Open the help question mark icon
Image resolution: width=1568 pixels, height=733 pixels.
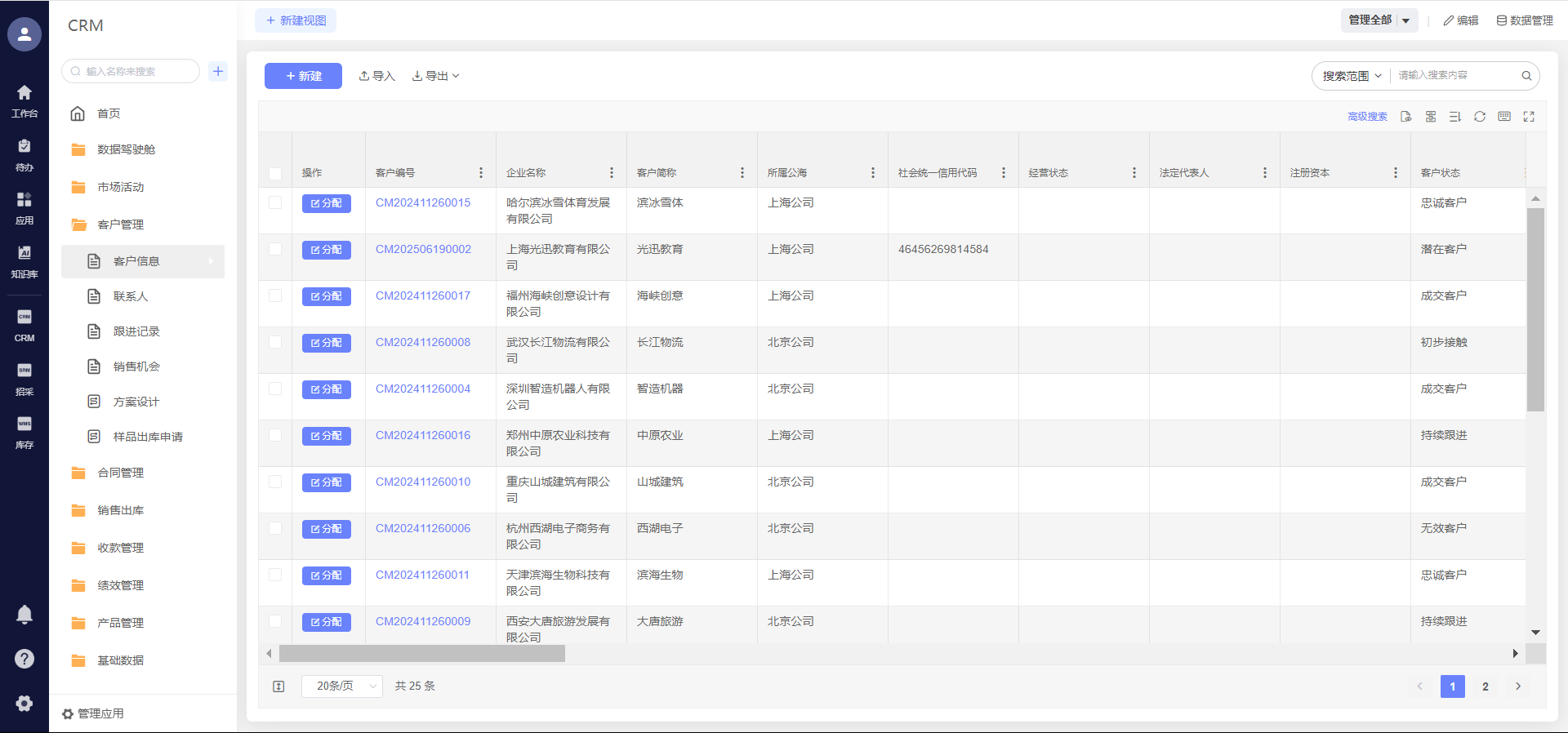pos(24,659)
